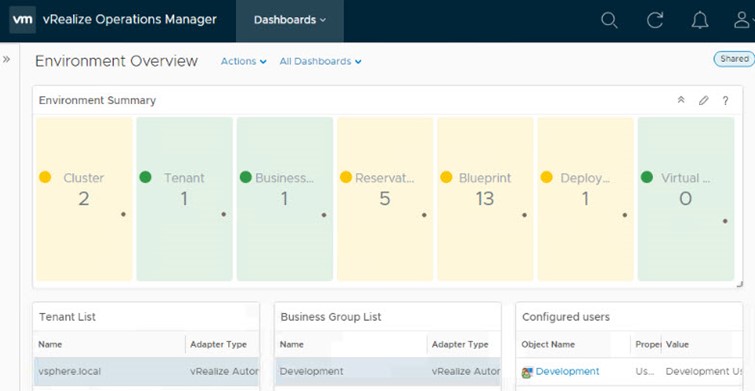Click the Shared badge

(734, 59)
